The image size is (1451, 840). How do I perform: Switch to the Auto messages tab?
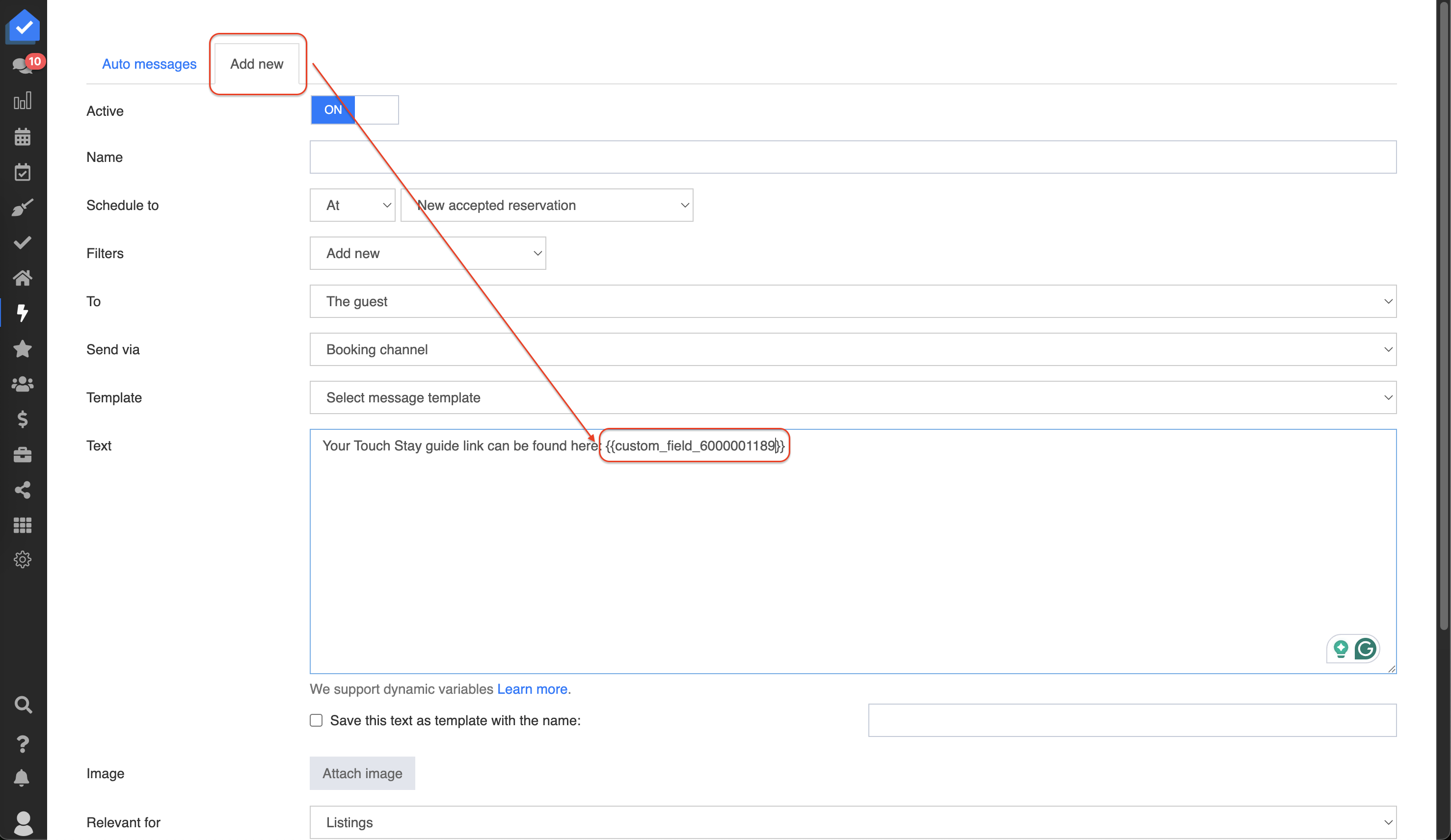[149, 64]
